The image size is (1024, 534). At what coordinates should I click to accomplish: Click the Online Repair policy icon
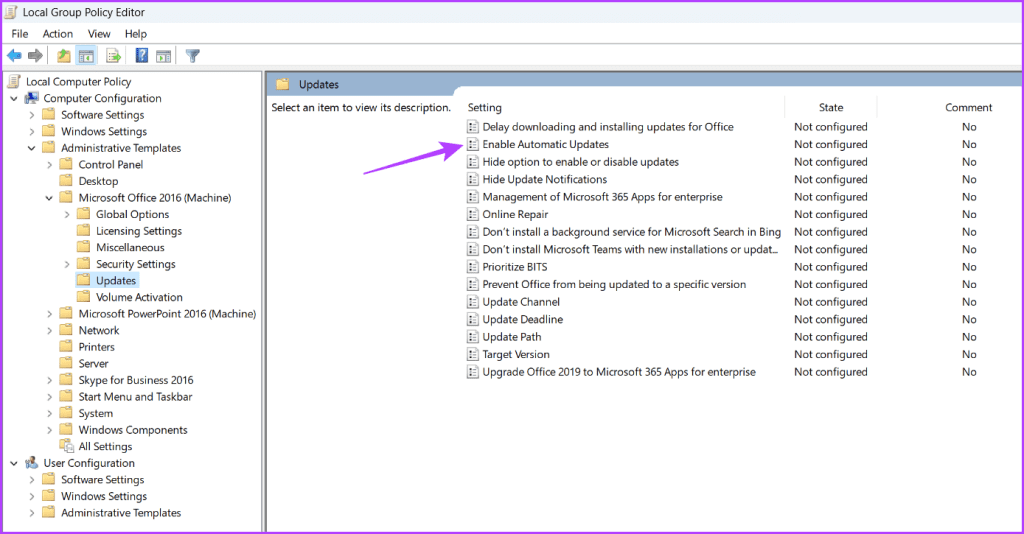coord(473,214)
